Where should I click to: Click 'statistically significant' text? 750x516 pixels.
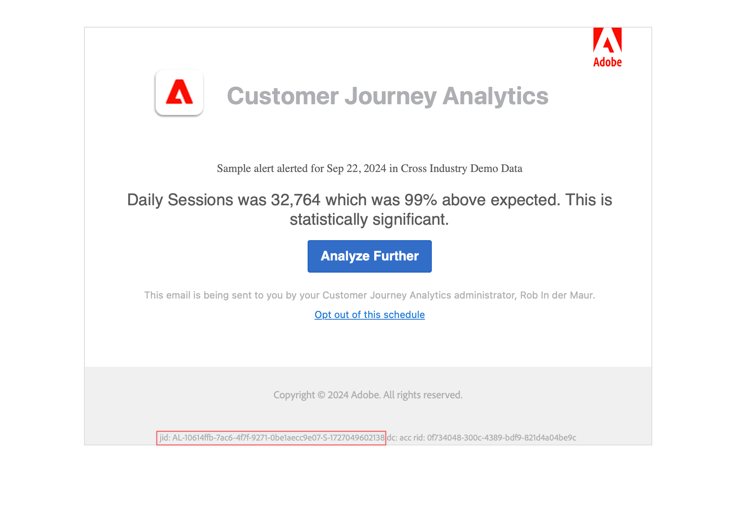click(x=367, y=220)
